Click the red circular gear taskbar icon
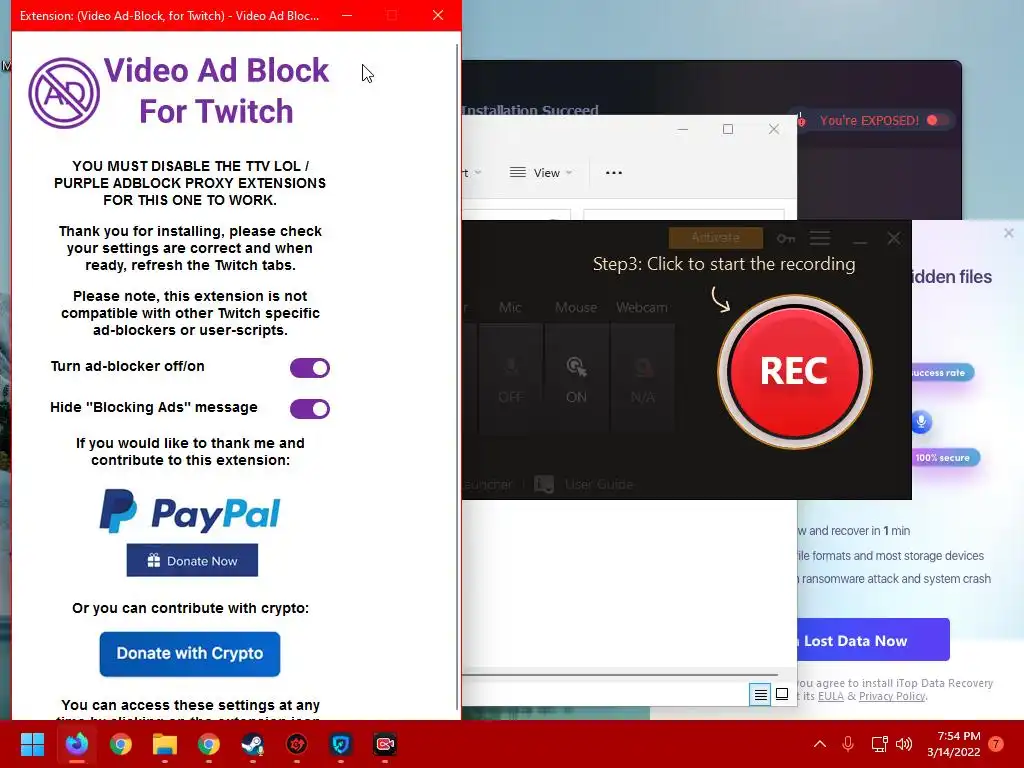Image resolution: width=1024 pixels, height=768 pixels. click(297, 744)
